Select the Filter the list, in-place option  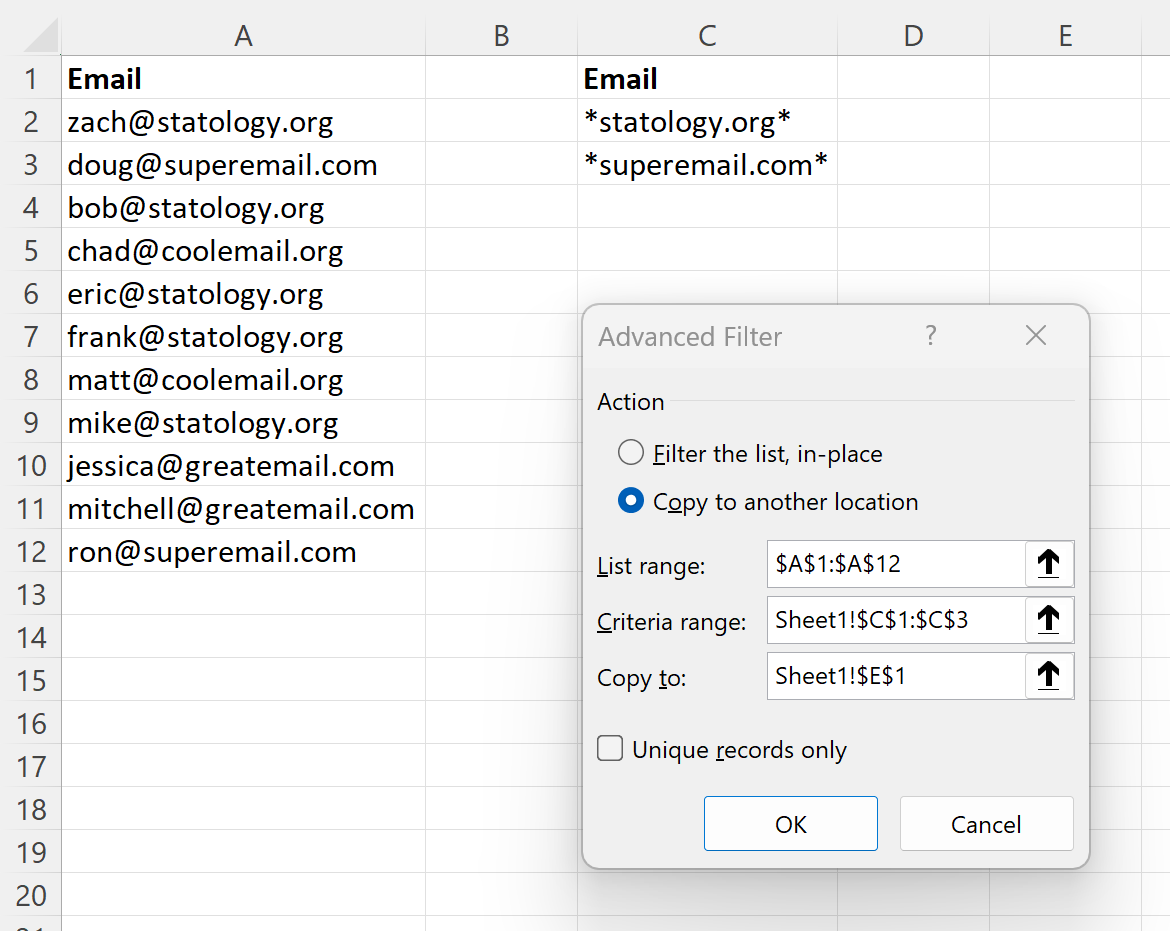631,452
